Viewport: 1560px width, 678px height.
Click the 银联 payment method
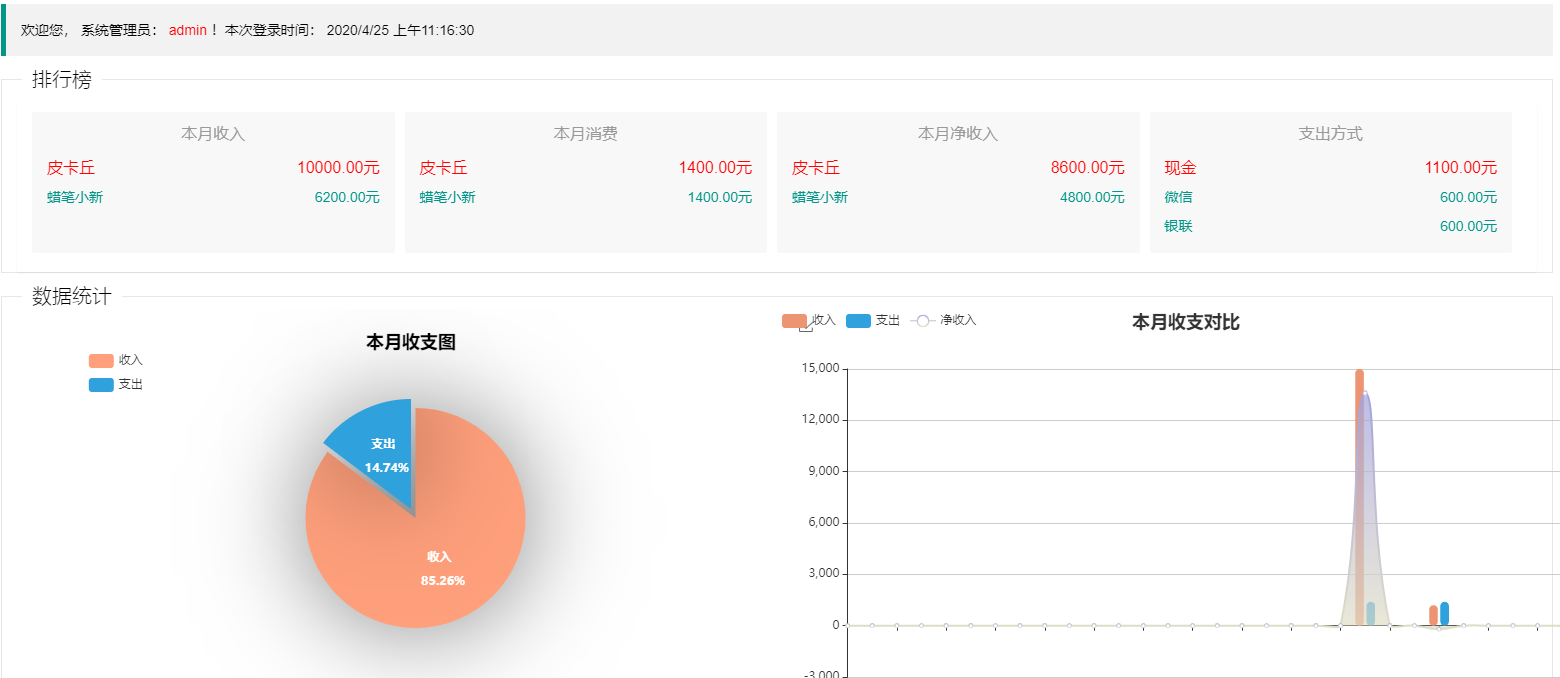(1178, 227)
